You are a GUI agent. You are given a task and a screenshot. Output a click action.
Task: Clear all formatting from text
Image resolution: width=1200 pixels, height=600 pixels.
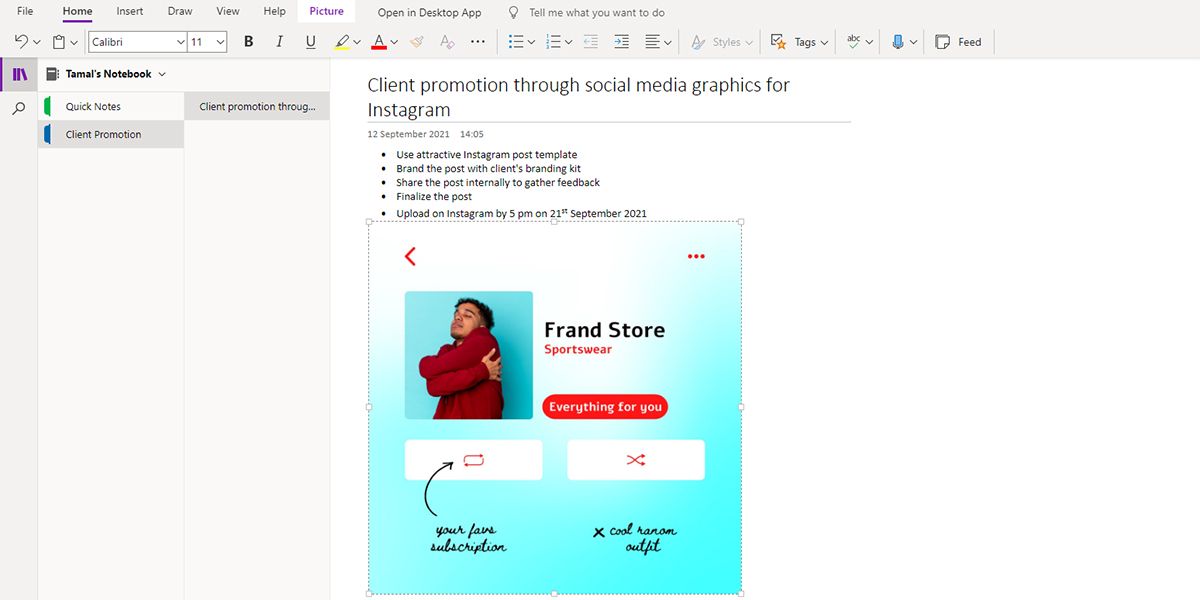[x=446, y=41]
